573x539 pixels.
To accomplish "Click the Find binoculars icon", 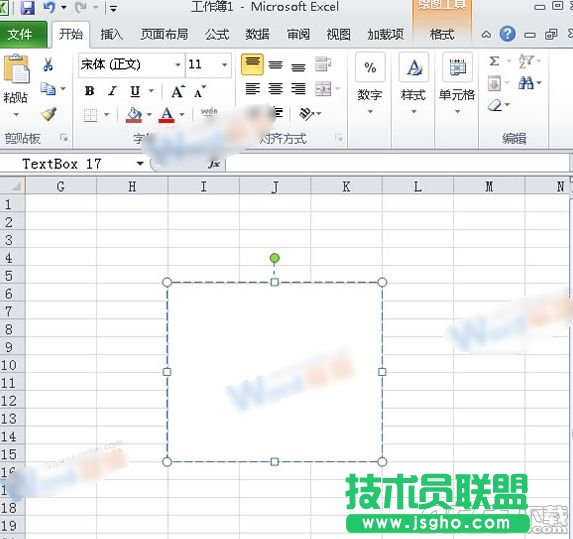I will coord(526,83).
